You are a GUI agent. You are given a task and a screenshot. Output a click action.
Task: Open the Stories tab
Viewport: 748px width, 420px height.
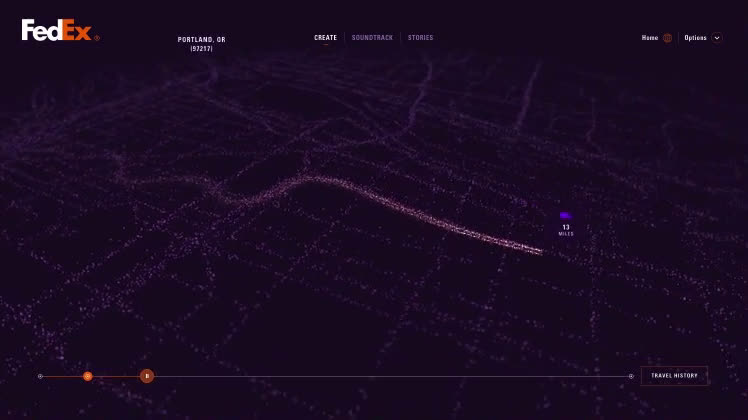(420, 38)
